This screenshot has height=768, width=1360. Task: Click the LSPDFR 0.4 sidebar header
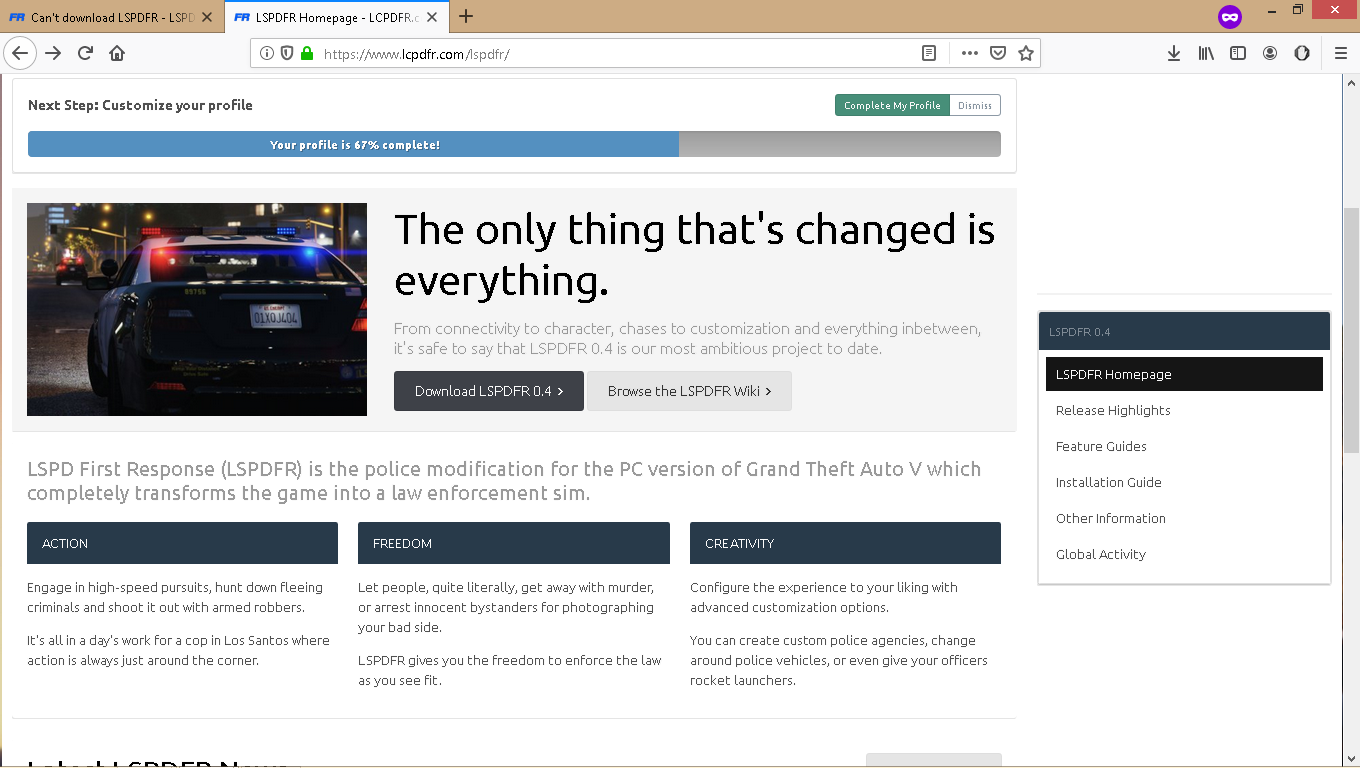click(x=1184, y=331)
